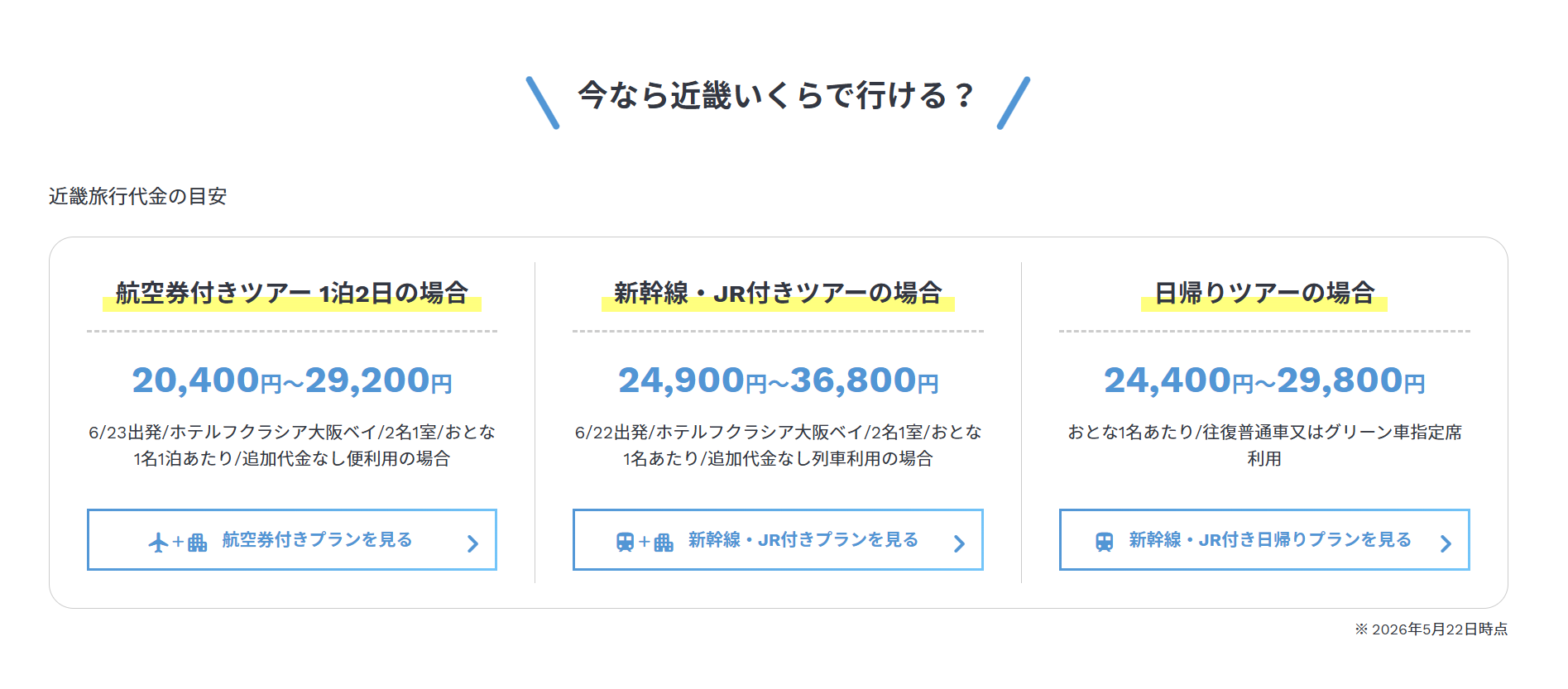Click hotel icon in Shinkansen JR plan button
The width and height of the screenshot is (1568, 689).
(x=664, y=543)
